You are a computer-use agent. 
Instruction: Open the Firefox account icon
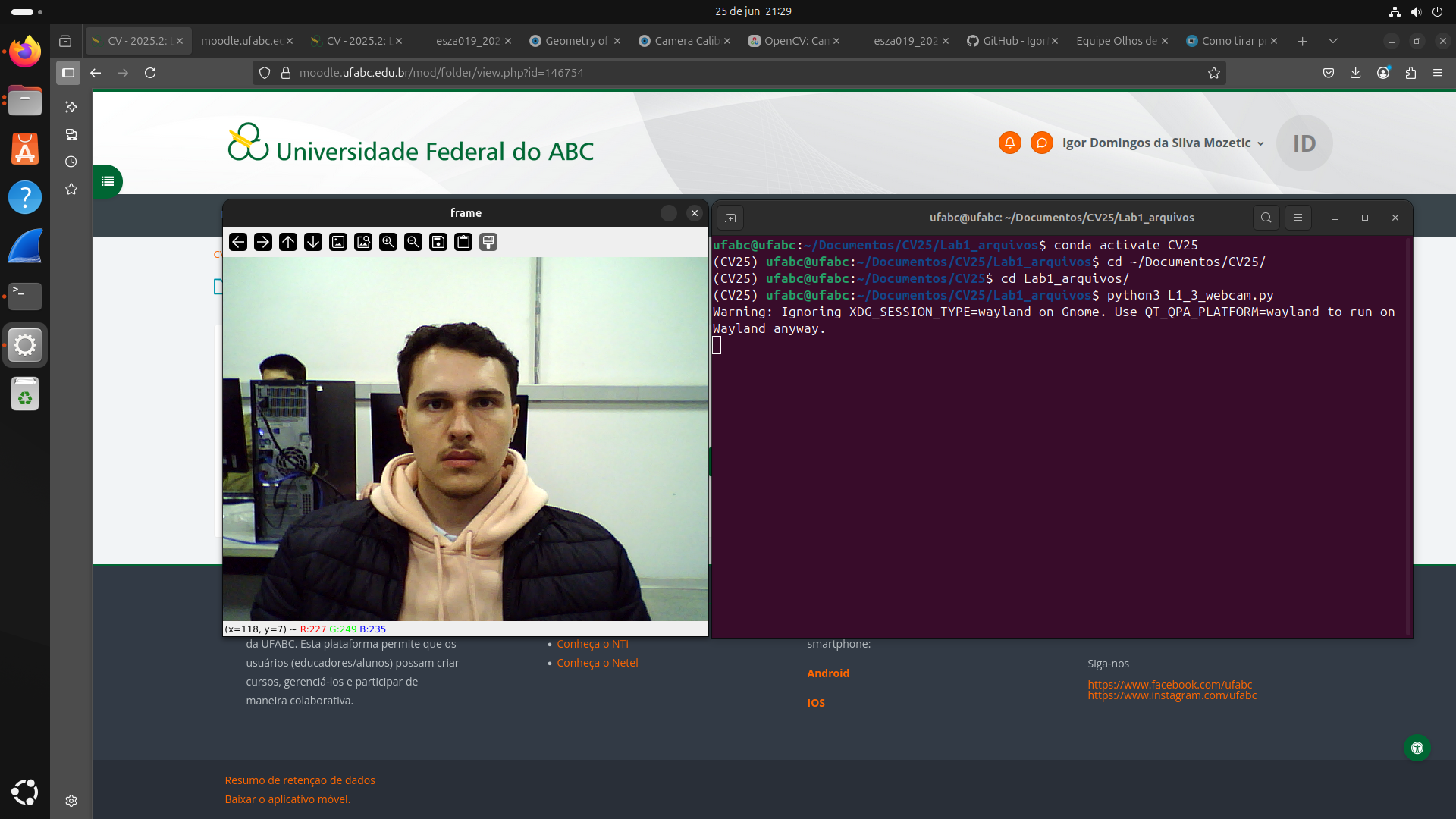point(1383,73)
